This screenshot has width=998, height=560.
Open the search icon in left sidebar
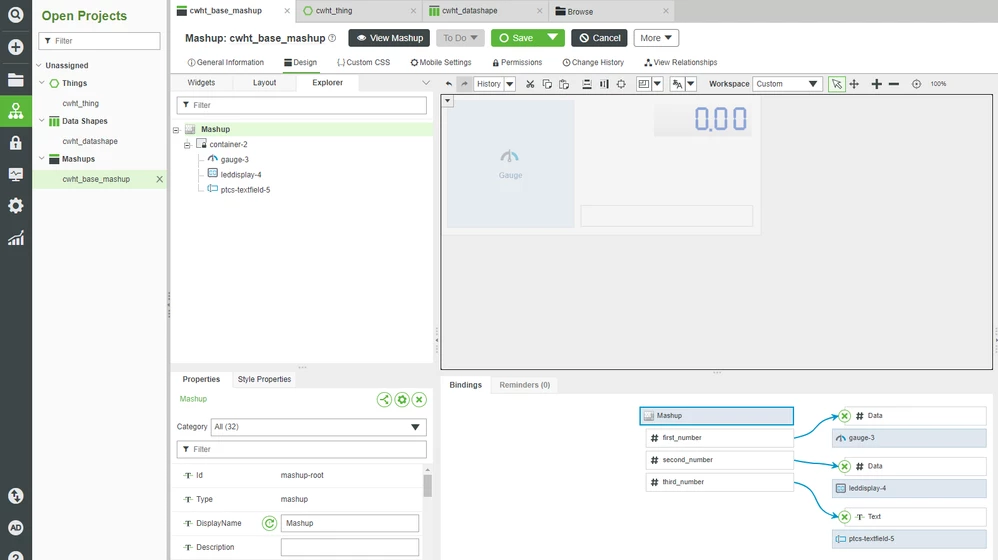[x=15, y=14]
